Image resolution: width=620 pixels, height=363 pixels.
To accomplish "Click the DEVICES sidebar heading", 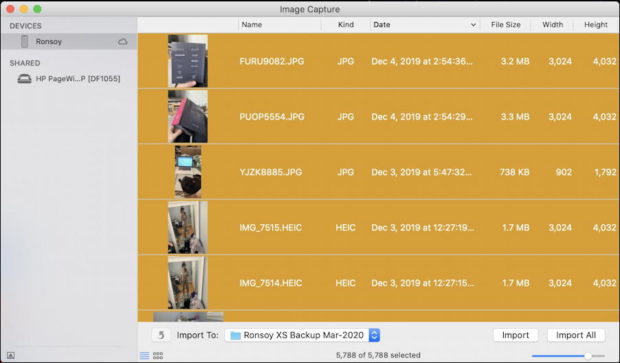I will click(25, 26).
